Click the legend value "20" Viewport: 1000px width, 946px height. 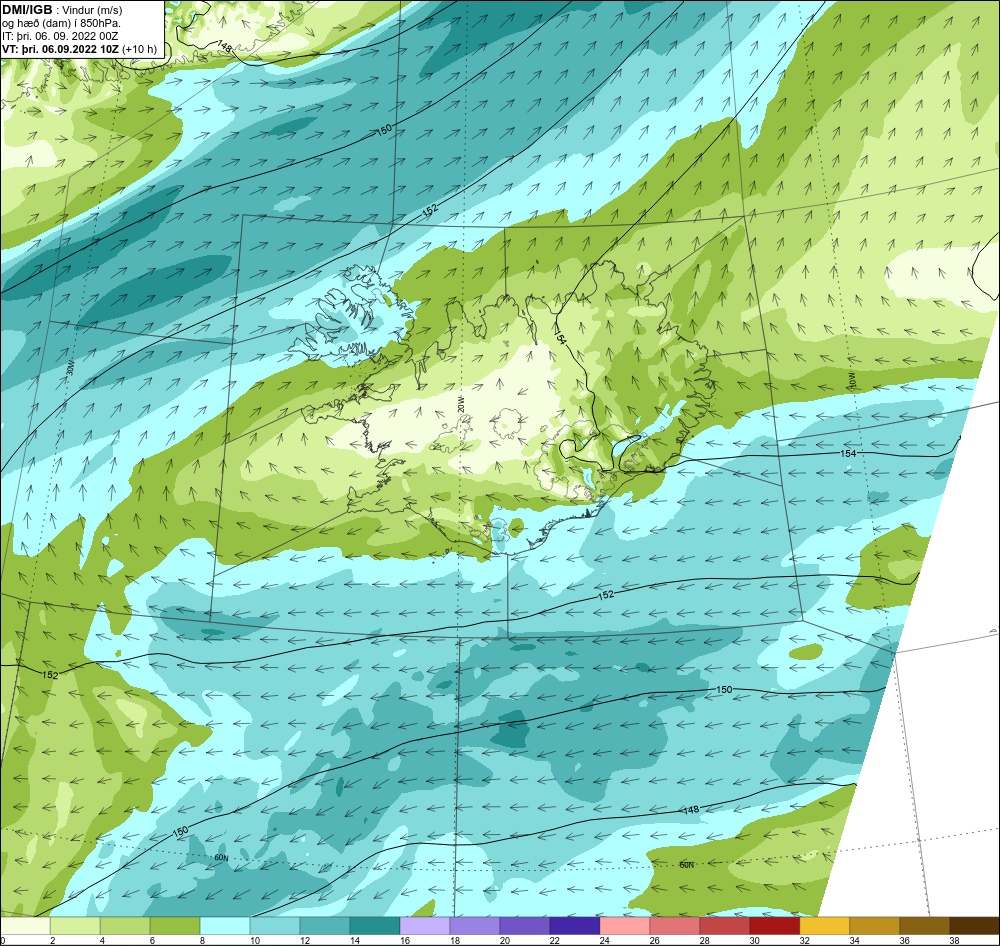point(504,940)
